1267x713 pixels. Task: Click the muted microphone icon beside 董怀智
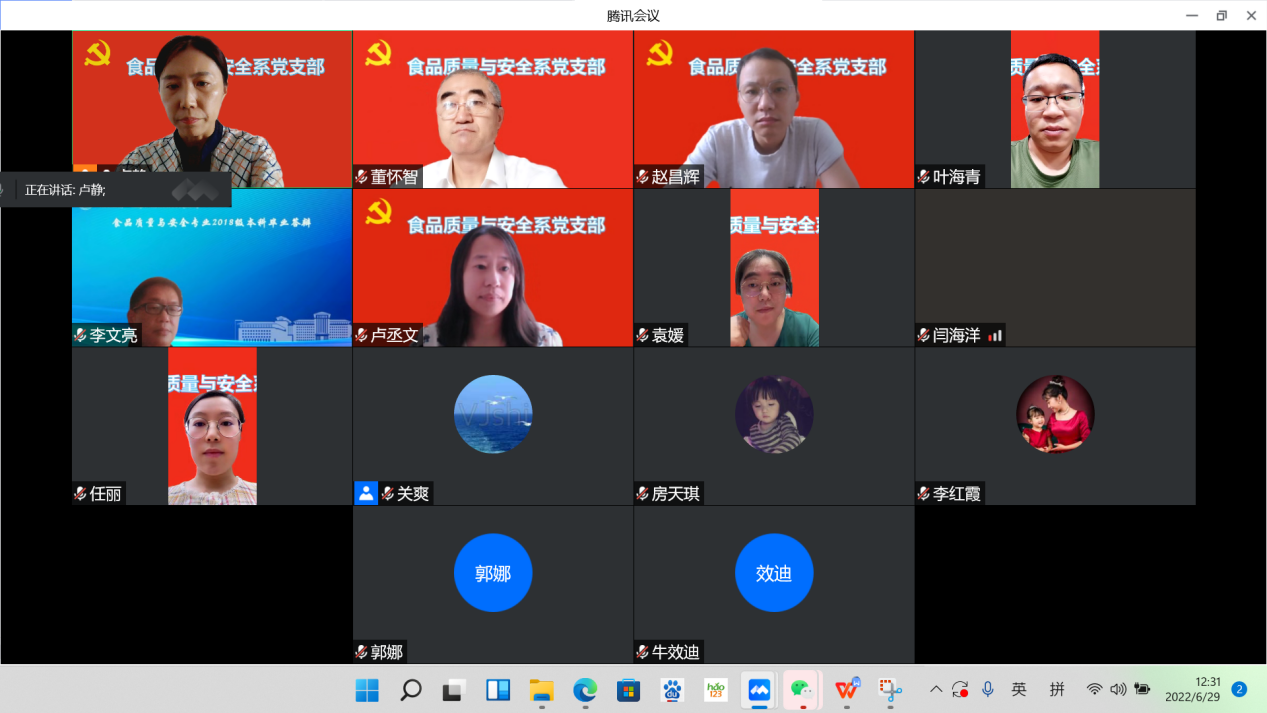pyautogui.click(x=362, y=177)
